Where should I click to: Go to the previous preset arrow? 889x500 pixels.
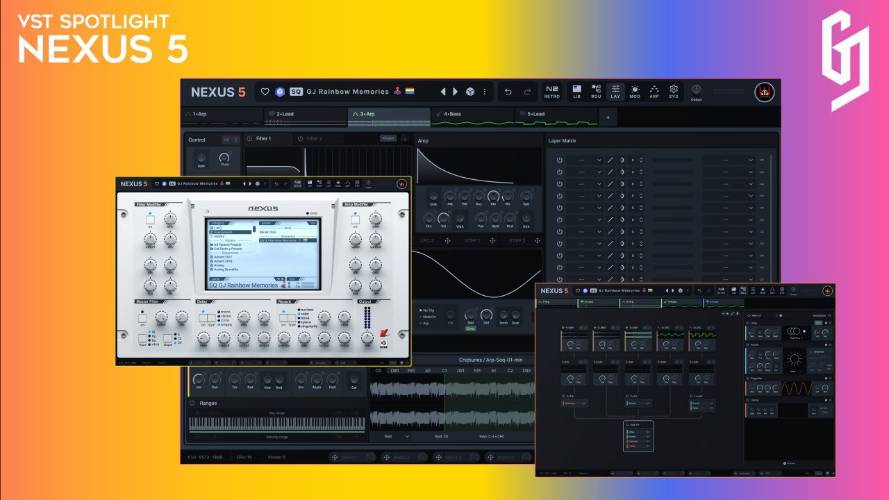point(443,91)
